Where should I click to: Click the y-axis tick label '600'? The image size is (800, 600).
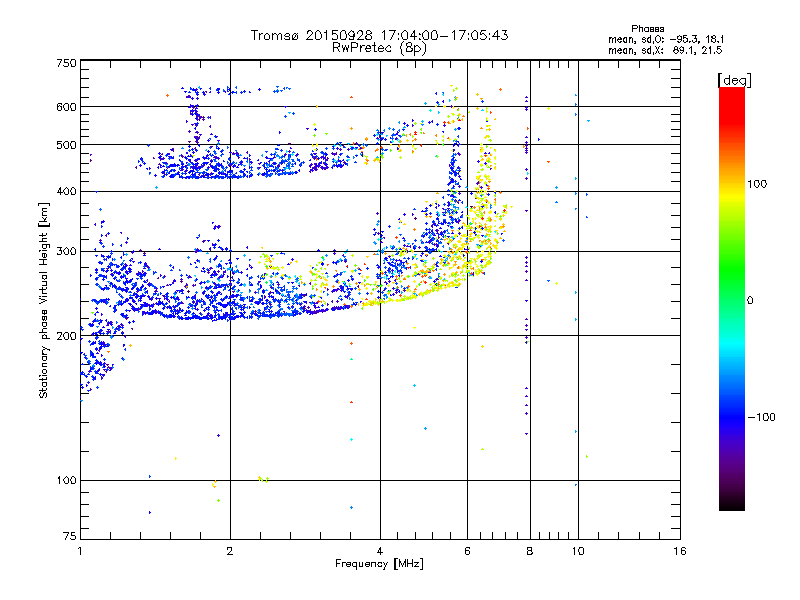pyautogui.click(x=66, y=107)
